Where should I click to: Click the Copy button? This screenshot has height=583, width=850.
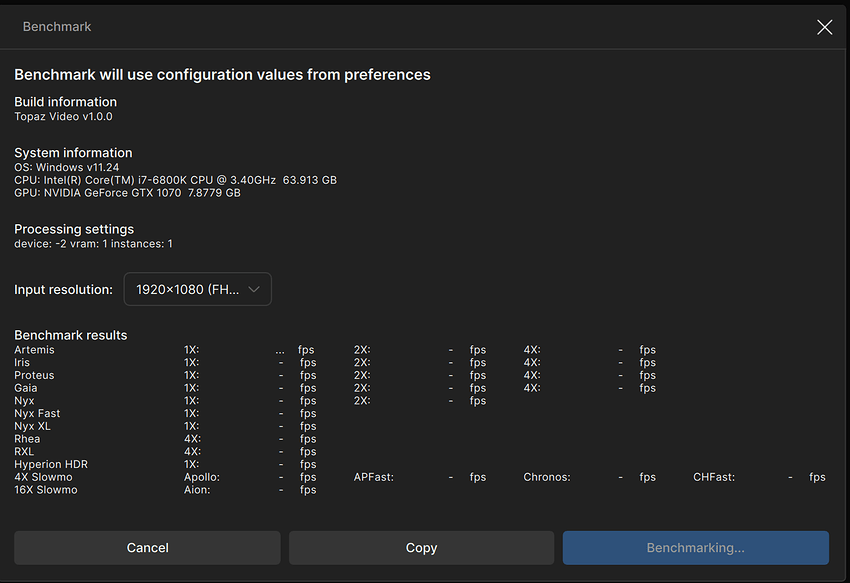pos(421,547)
